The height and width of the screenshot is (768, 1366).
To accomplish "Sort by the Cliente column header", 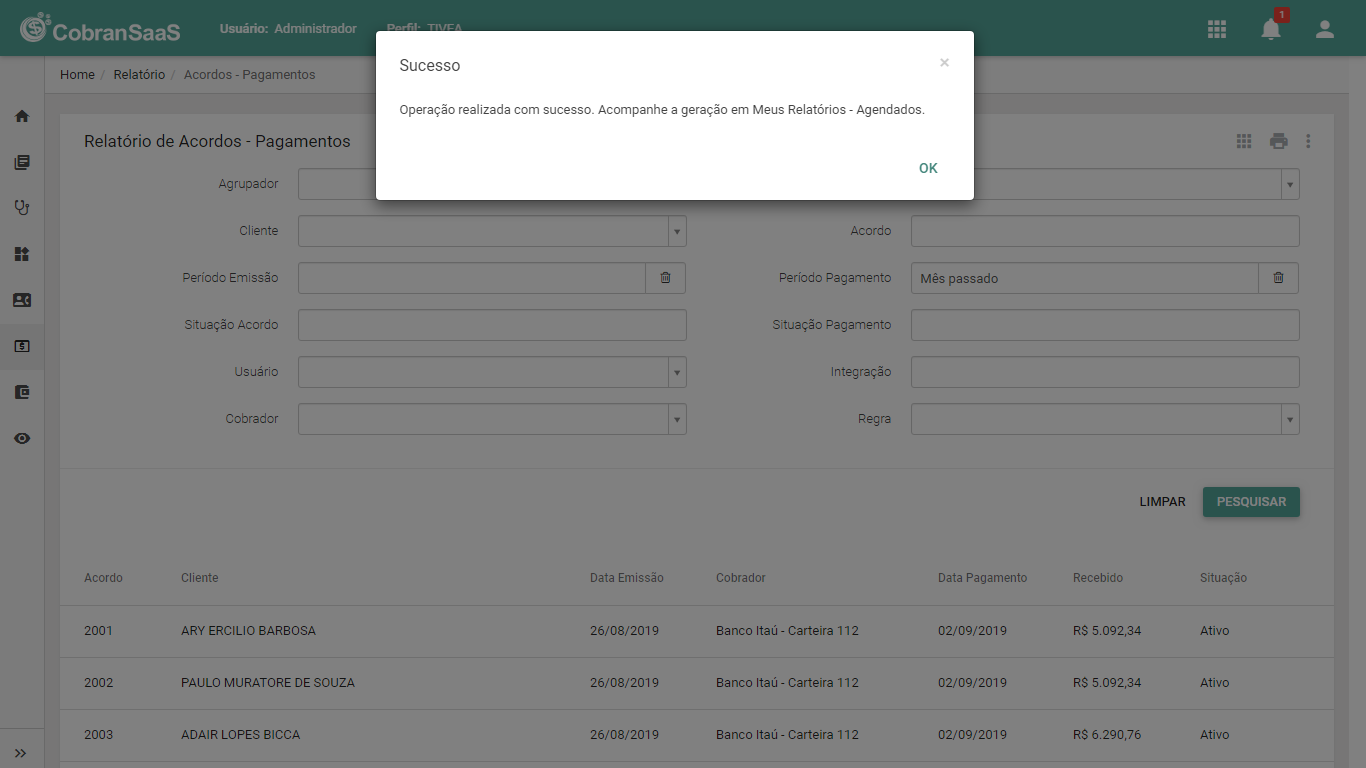I will pyautogui.click(x=200, y=578).
